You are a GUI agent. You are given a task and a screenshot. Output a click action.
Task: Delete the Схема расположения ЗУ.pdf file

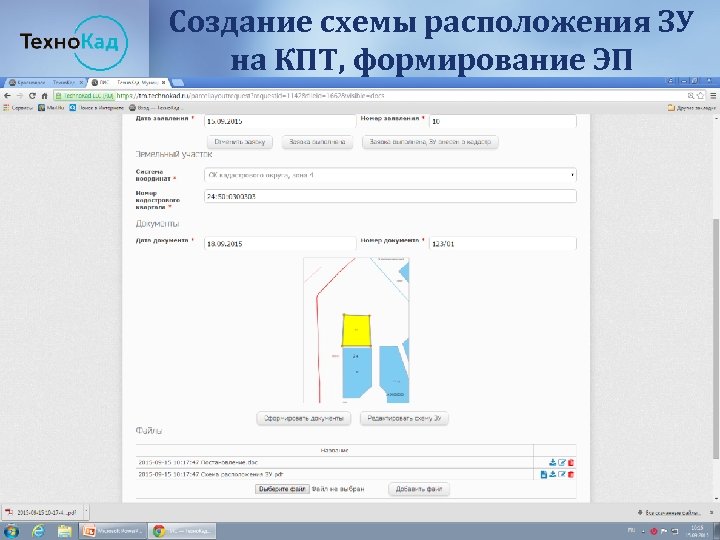[571, 474]
